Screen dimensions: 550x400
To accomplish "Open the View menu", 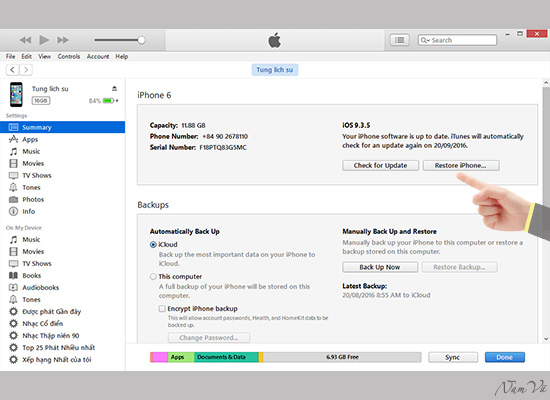I will pos(45,56).
